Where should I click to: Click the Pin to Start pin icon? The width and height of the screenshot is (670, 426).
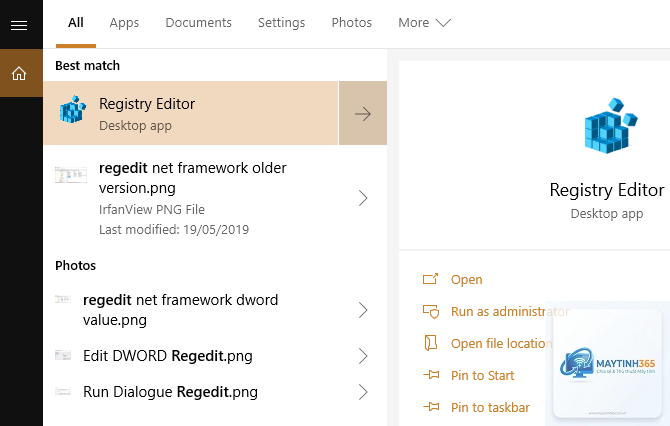tap(431, 375)
